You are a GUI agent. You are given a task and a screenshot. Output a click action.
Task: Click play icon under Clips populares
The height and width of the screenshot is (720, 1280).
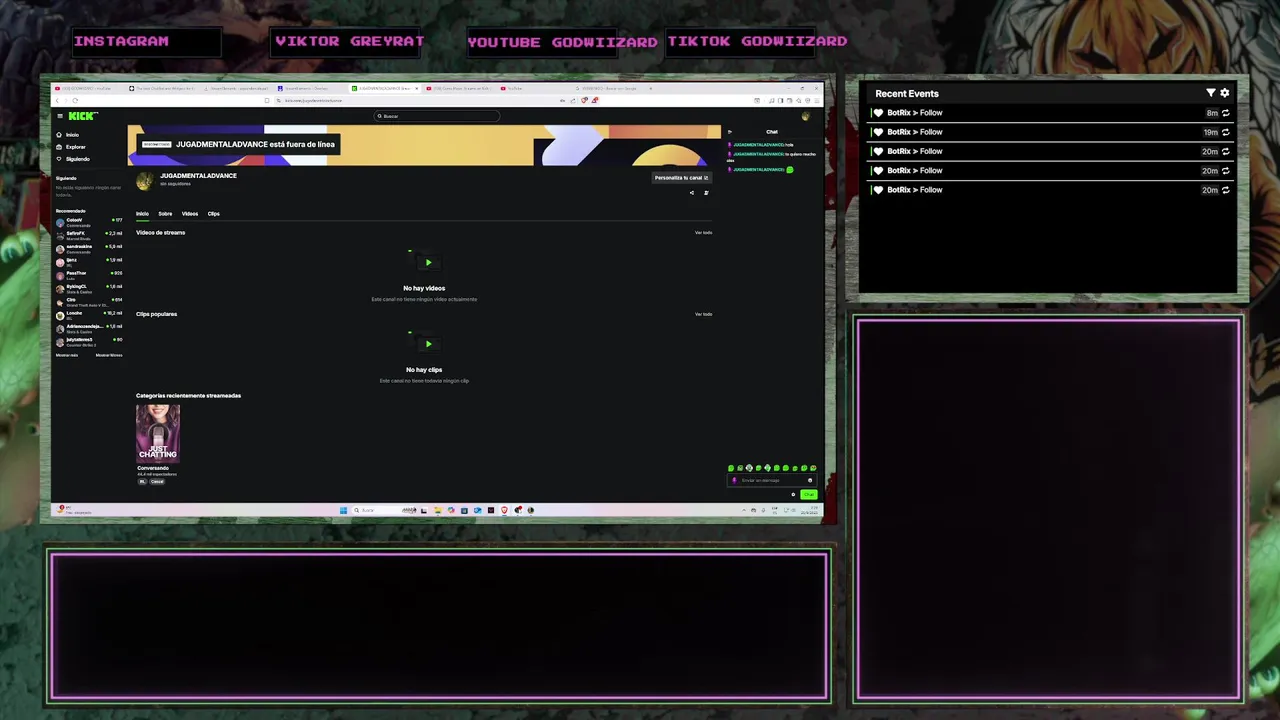(428, 344)
